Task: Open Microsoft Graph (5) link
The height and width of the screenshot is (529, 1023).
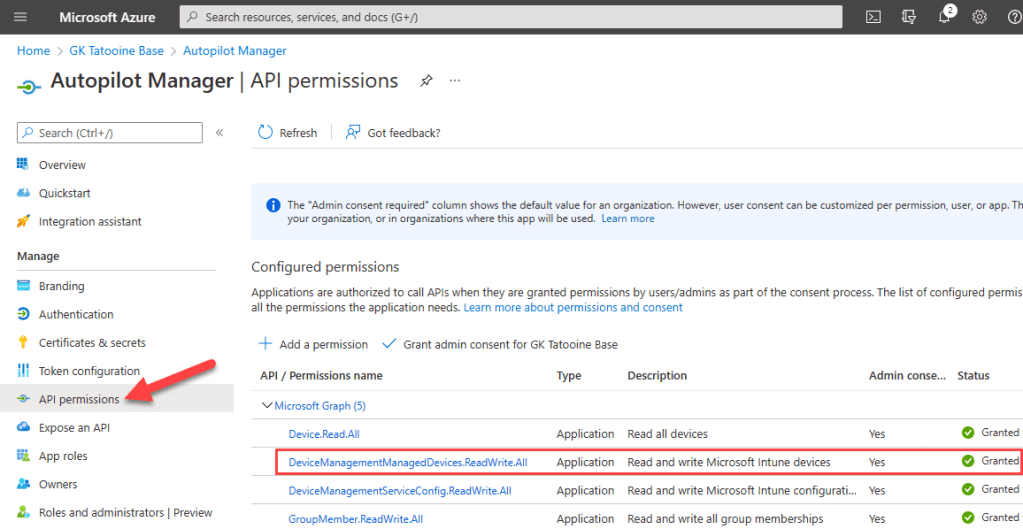Action: [320, 406]
